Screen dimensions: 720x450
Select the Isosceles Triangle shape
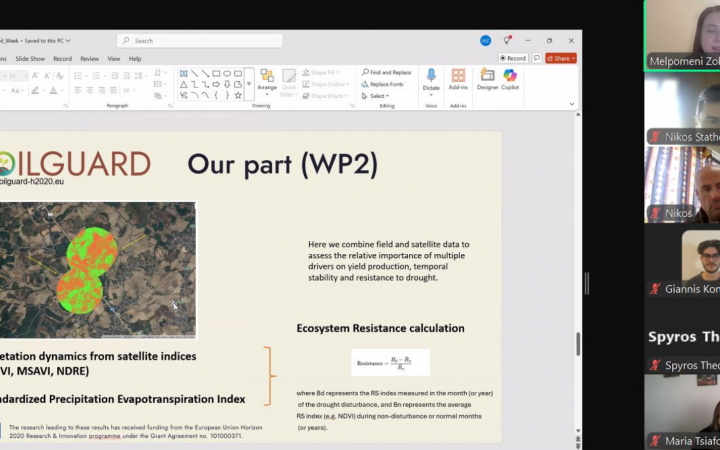pos(183,84)
